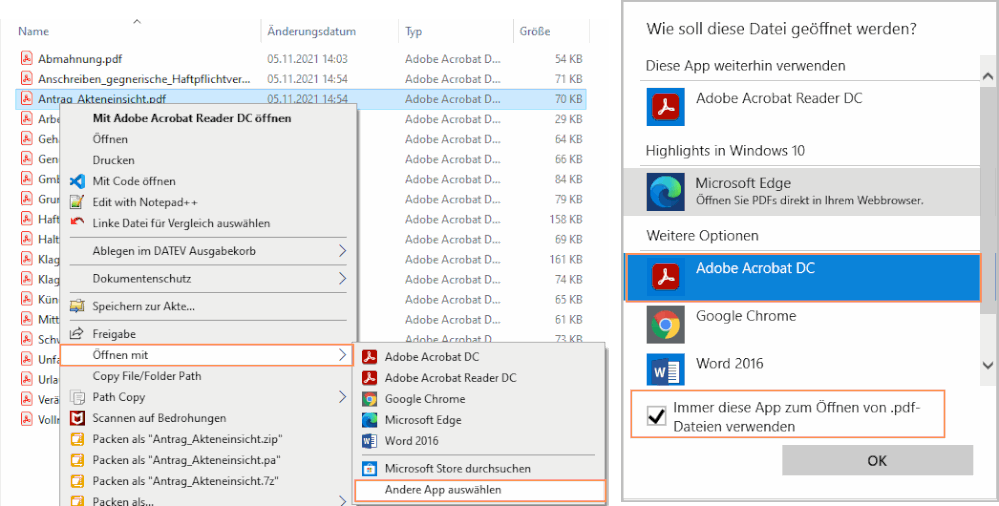Choose 'Mit Code öffnen' menu entry
Image resolution: width=999 pixels, height=506 pixels.
(134, 181)
